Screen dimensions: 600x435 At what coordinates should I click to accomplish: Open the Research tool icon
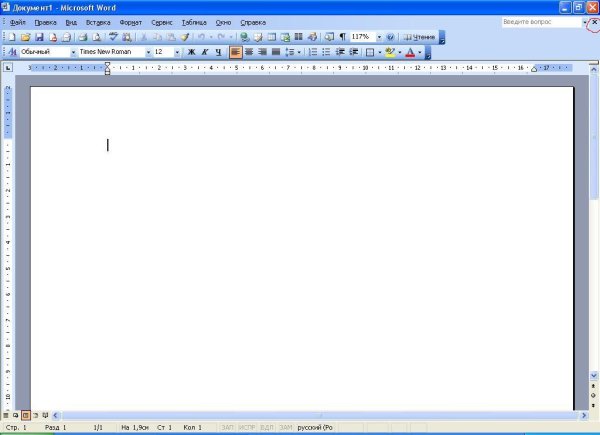click(x=127, y=37)
